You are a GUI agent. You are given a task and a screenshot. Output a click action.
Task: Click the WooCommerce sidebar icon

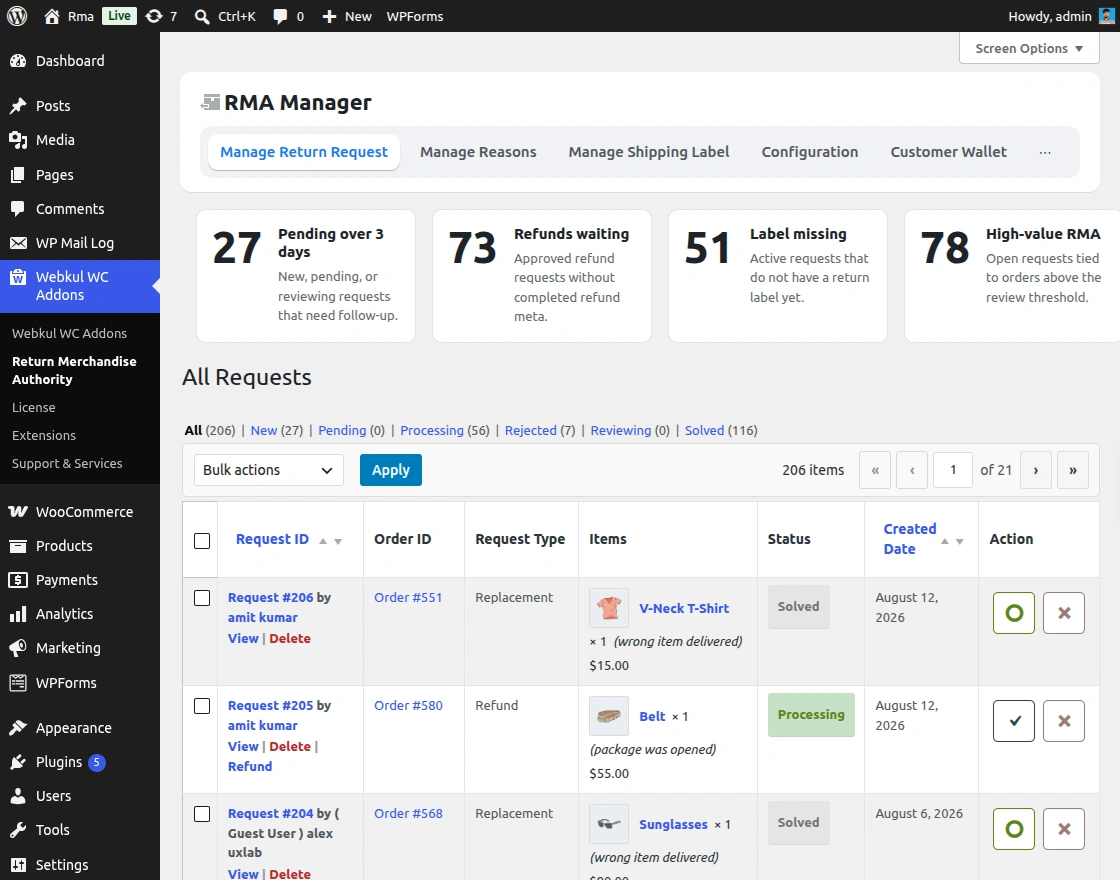18,511
